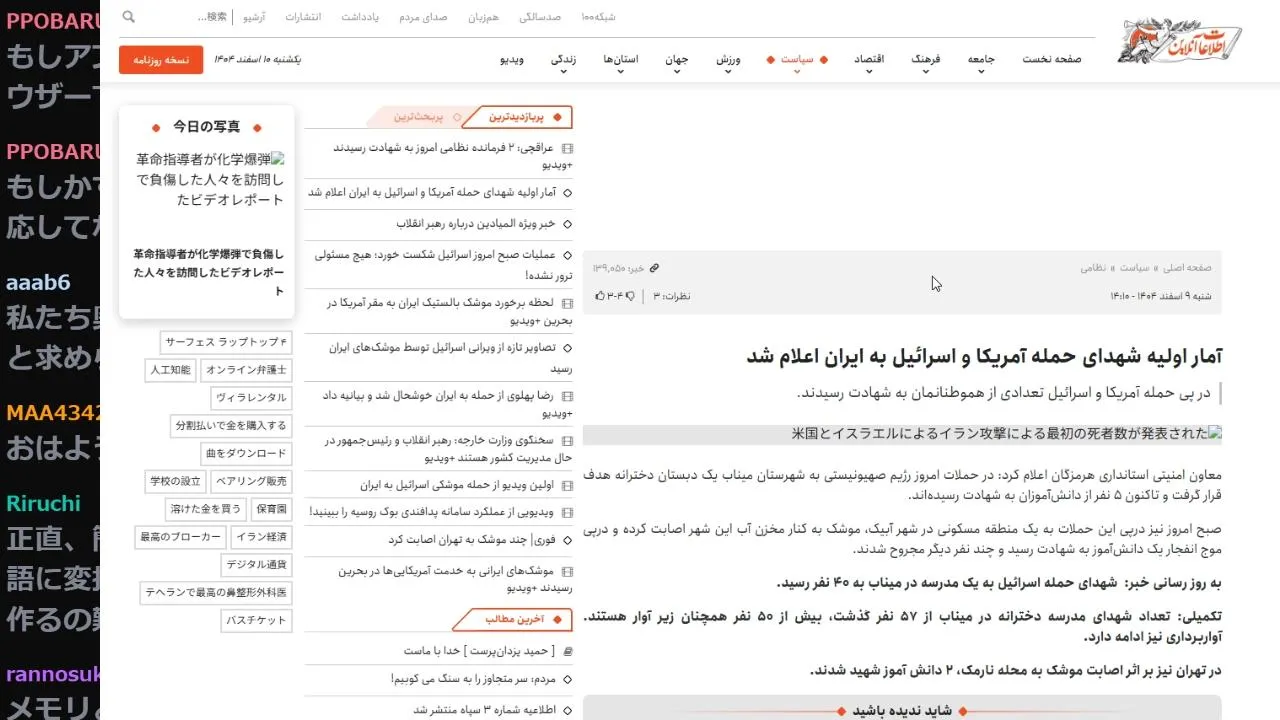The width and height of the screenshot is (1280, 720).
Task: Switch to the پربحث‌ترین tab
Action: (x=417, y=117)
